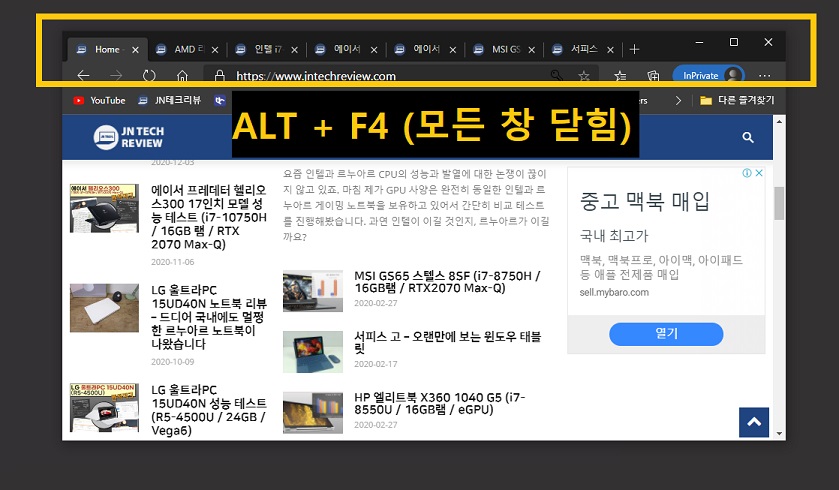
Task: View site info via the lock icon
Action: tap(219, 75)
